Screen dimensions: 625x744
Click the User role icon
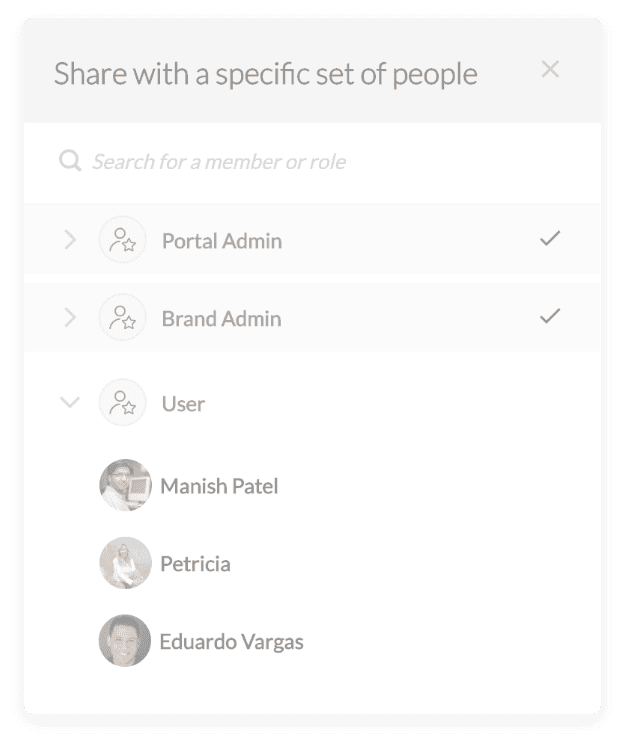click(122, 402)
